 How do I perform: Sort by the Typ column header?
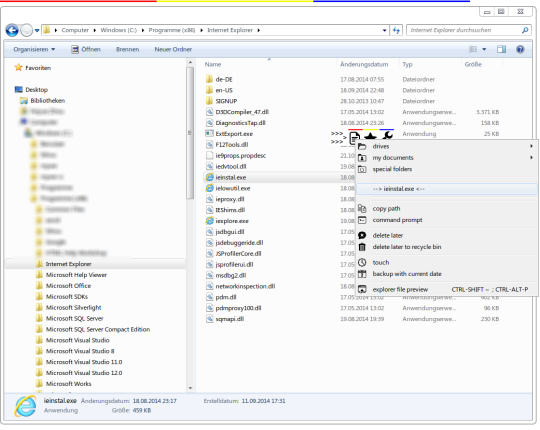[x=407, y=64]
